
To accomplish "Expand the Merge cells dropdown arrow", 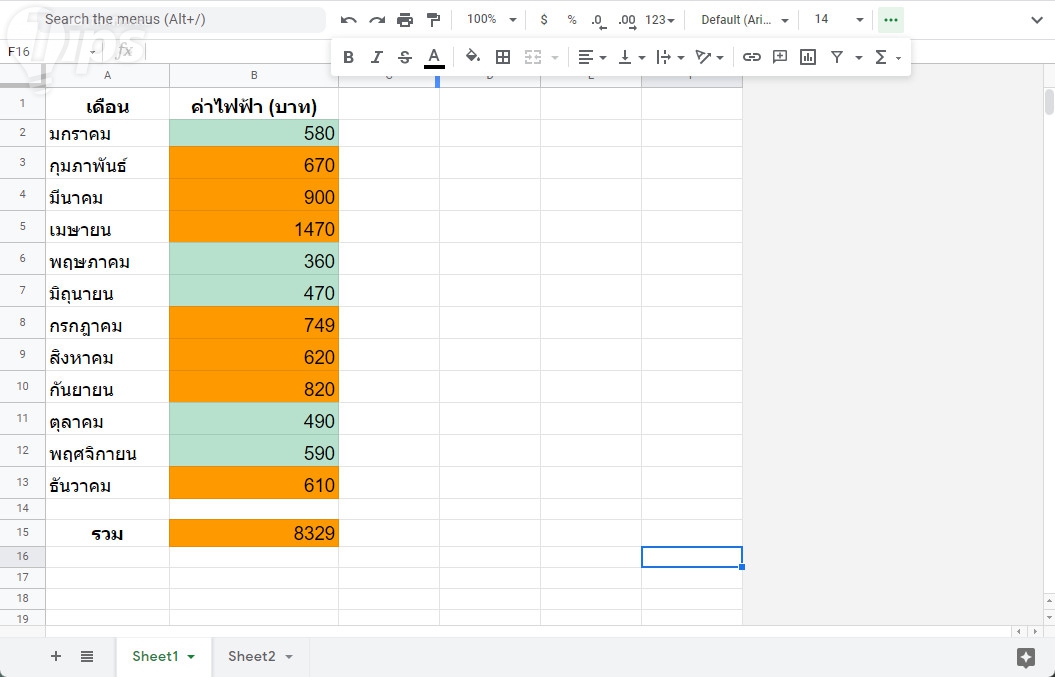I will [x=555, y=58].
